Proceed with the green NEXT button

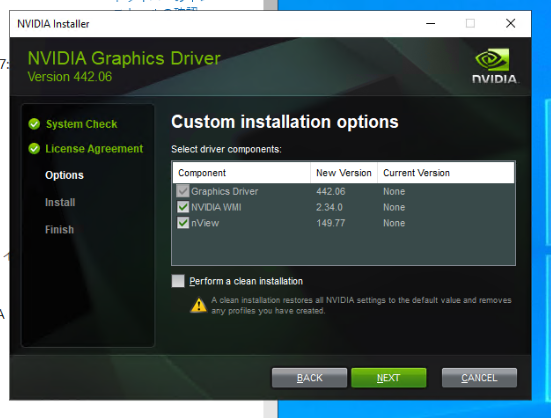point(389,378)
